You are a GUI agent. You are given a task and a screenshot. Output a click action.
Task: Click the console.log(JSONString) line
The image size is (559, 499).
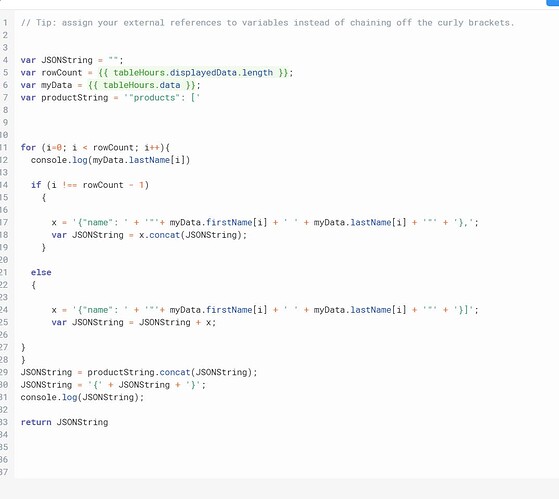click(x=82, y=397)
